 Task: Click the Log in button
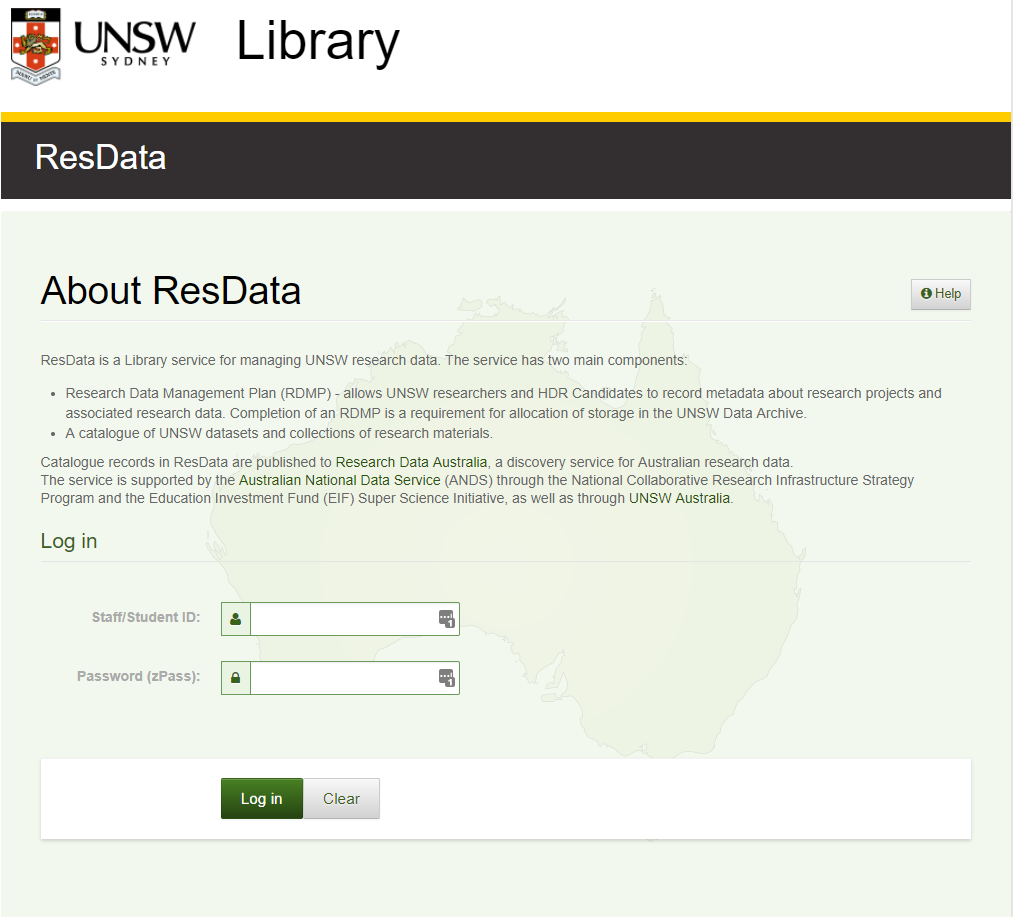click(261, 799)
